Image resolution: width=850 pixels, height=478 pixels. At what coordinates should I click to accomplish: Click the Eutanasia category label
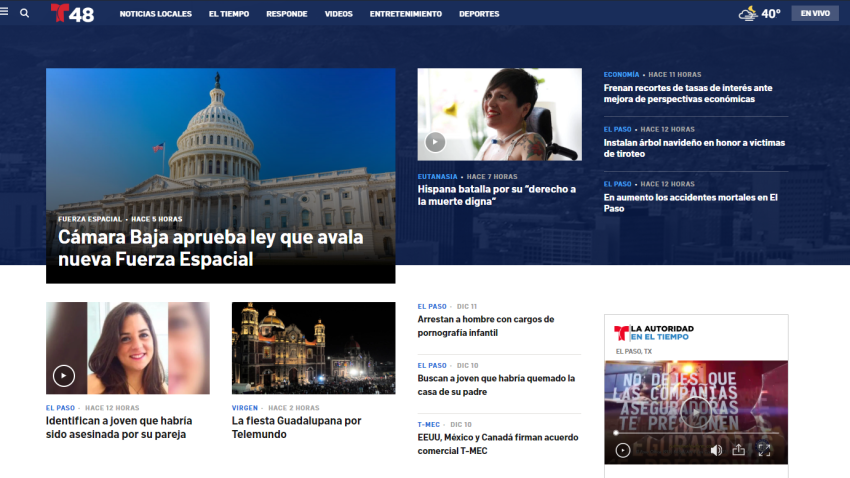pyautogui.click(x=437, y=177)
